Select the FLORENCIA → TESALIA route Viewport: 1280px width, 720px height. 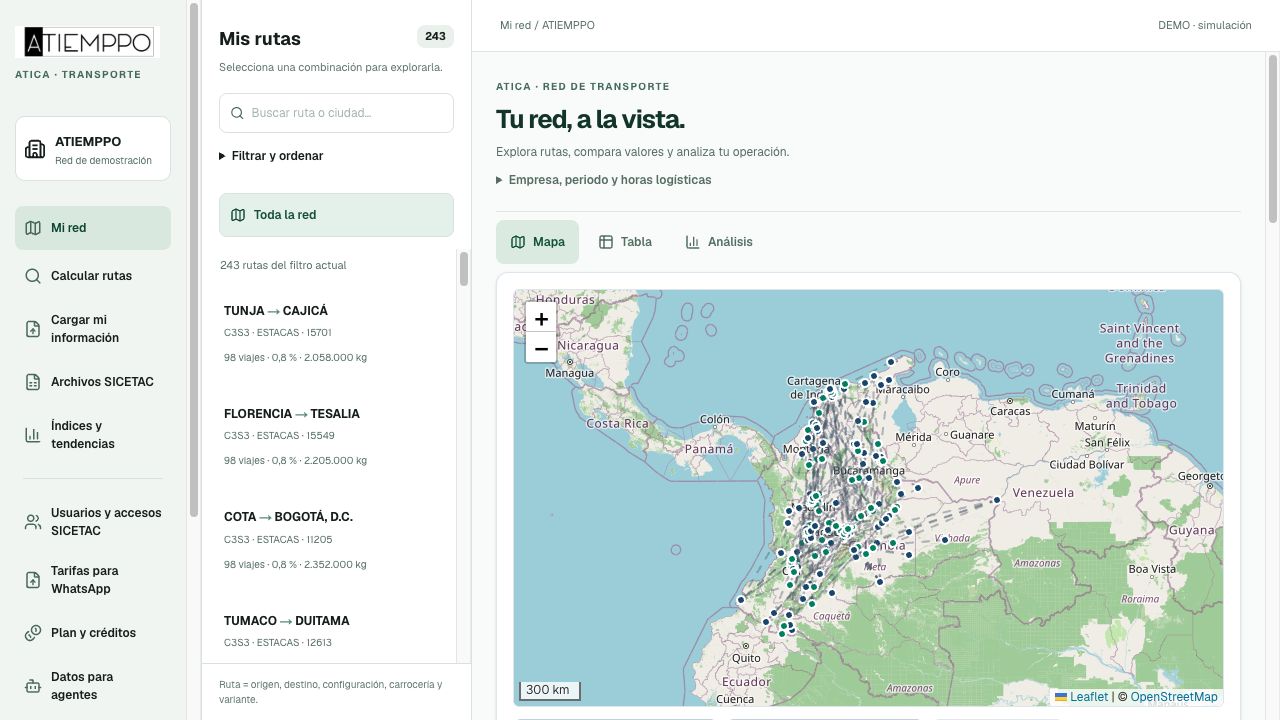(338, 439)
